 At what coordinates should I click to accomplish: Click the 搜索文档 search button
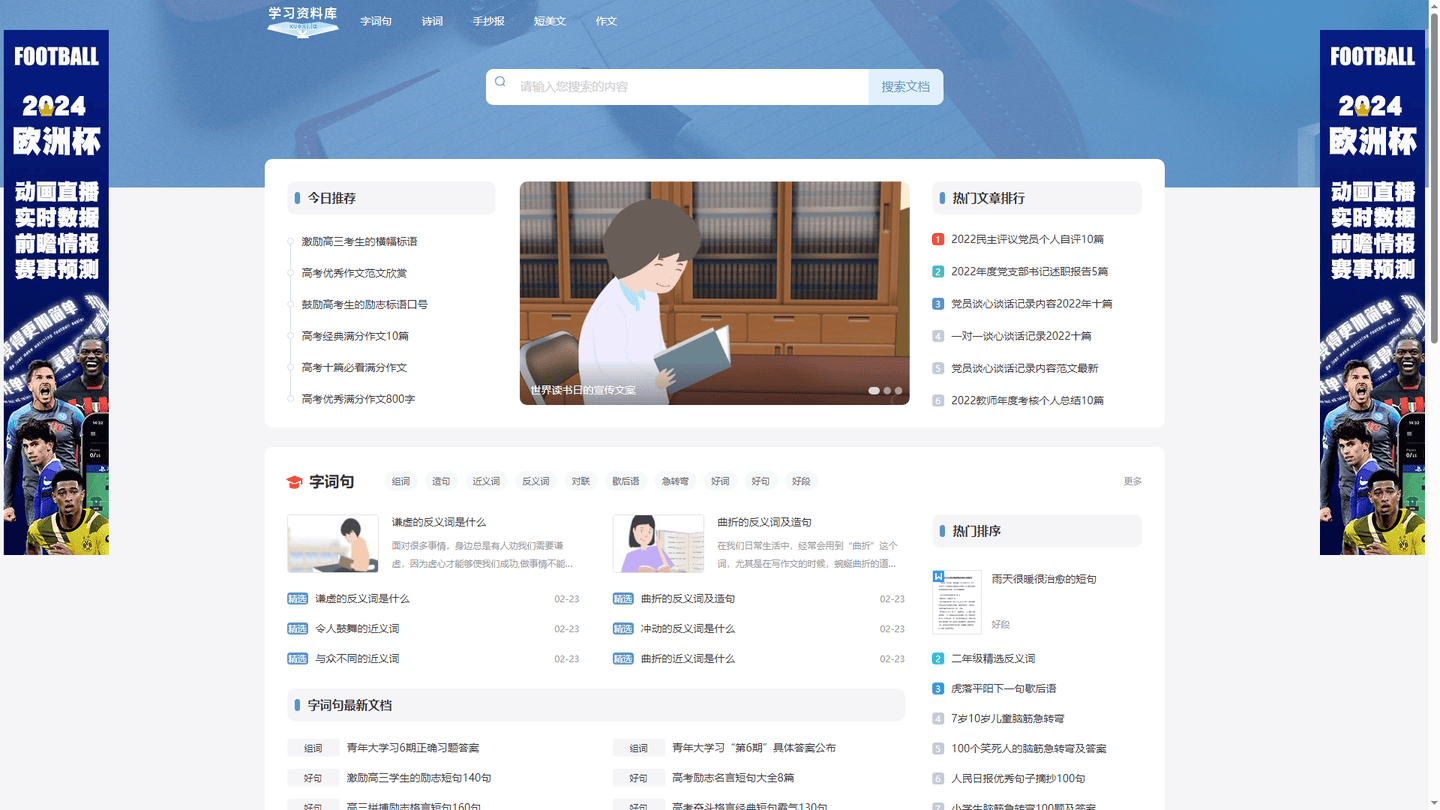pyautogui.click(x=906, y=87)
